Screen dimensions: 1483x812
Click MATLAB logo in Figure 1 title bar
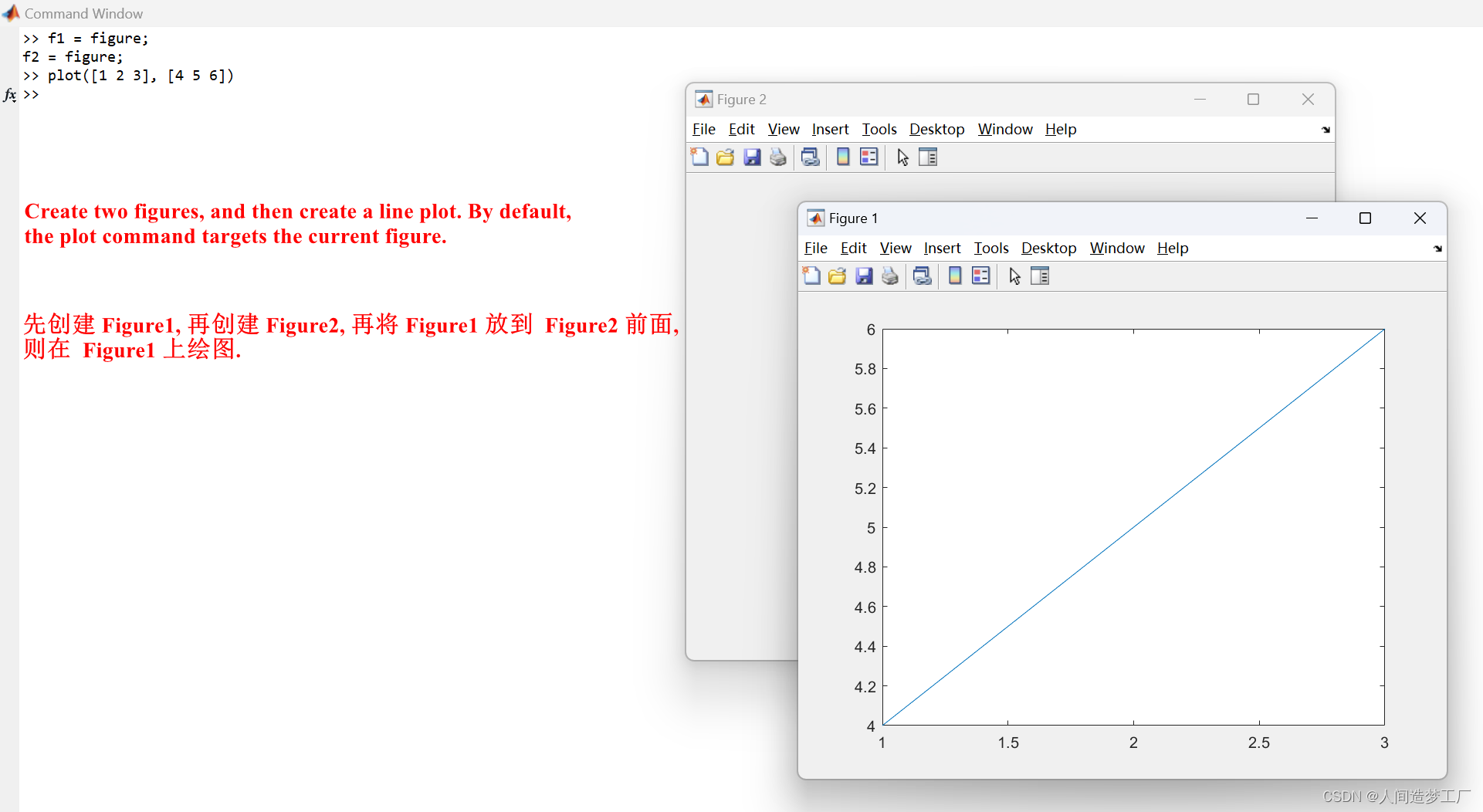click(x=815, y=218)
